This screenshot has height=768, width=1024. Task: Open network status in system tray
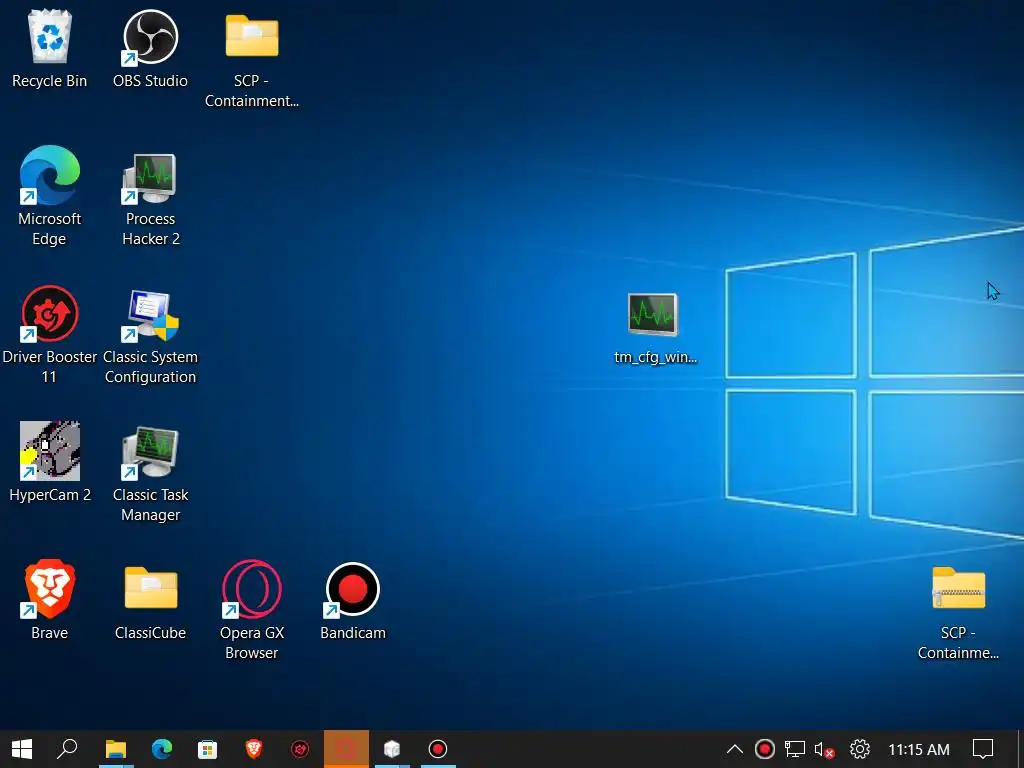click(794, 749)
